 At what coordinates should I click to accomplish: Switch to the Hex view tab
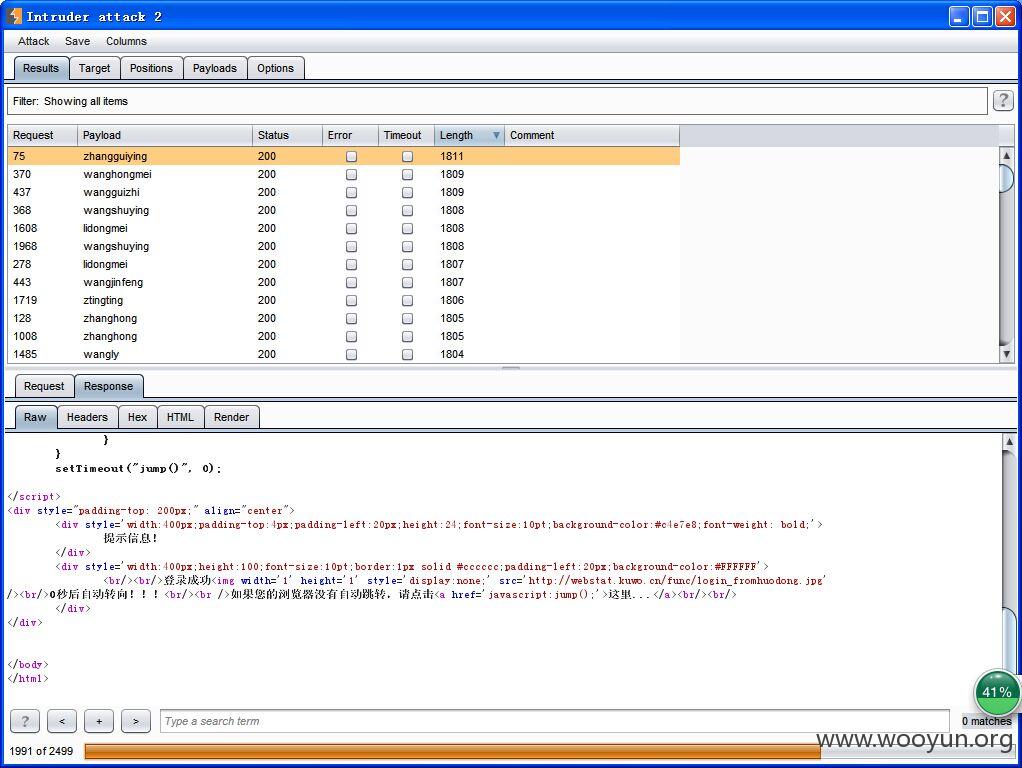138,417
